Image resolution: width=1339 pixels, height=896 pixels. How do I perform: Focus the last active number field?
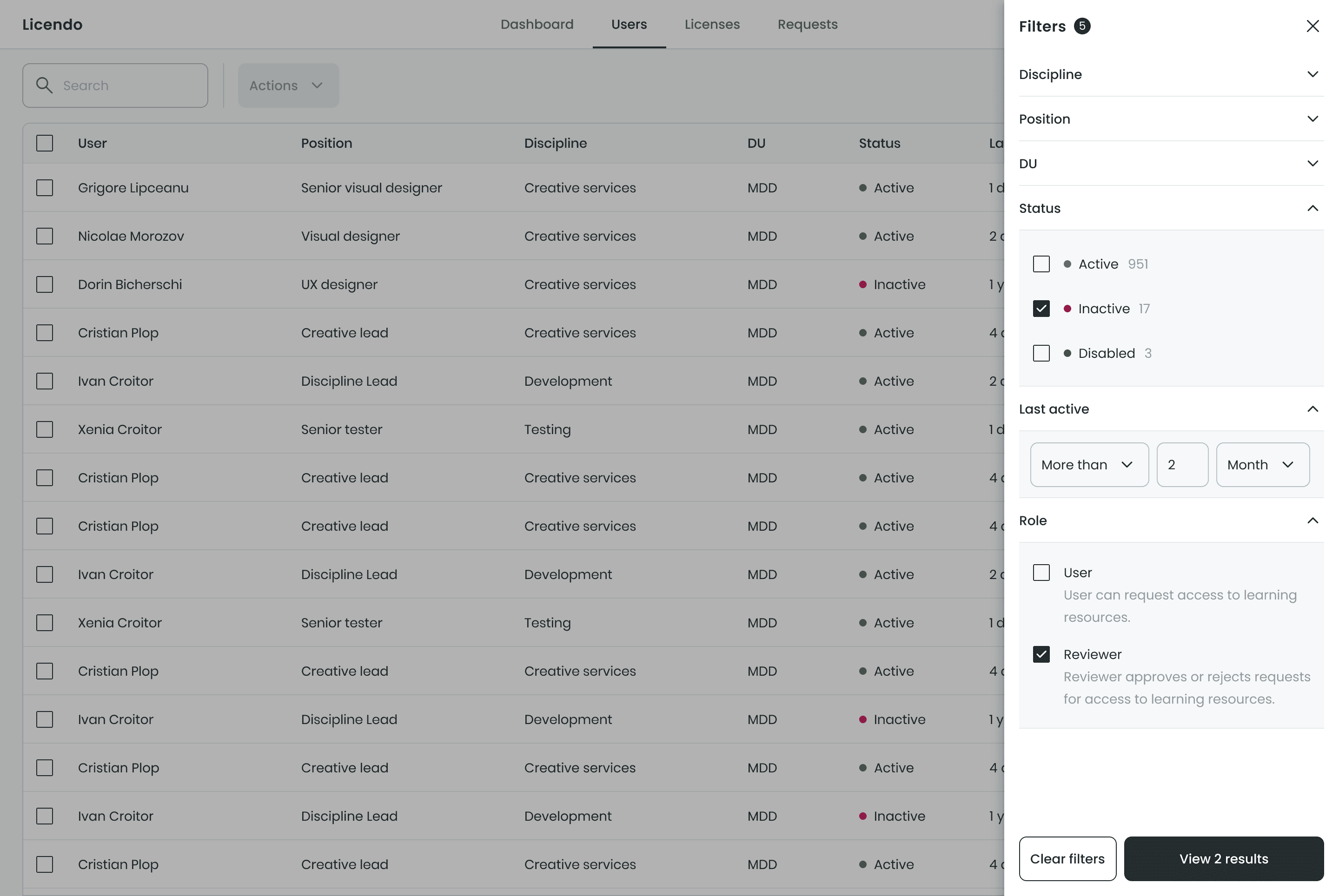(1182, 465)
